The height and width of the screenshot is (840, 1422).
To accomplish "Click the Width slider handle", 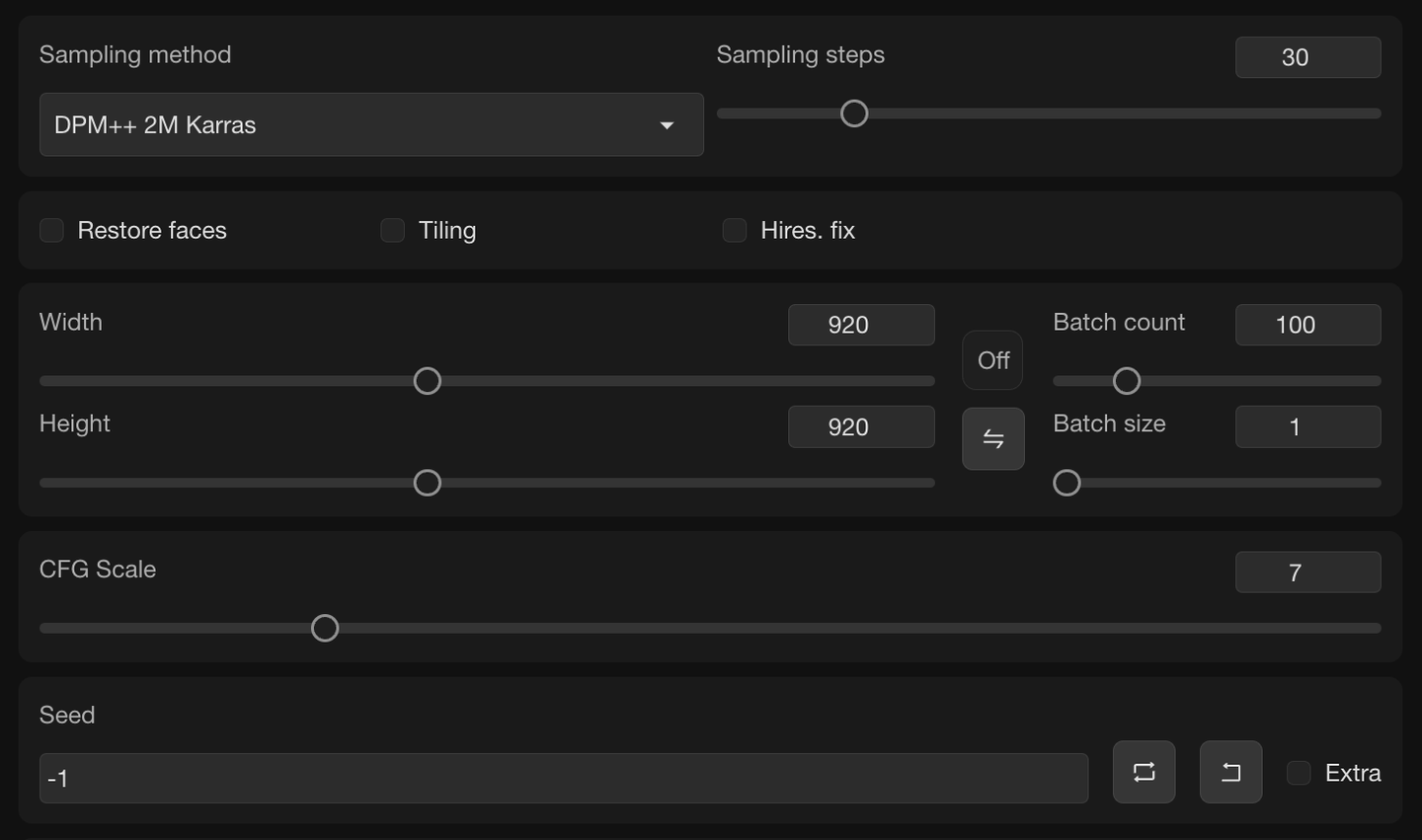I will (x=427, y=381).
